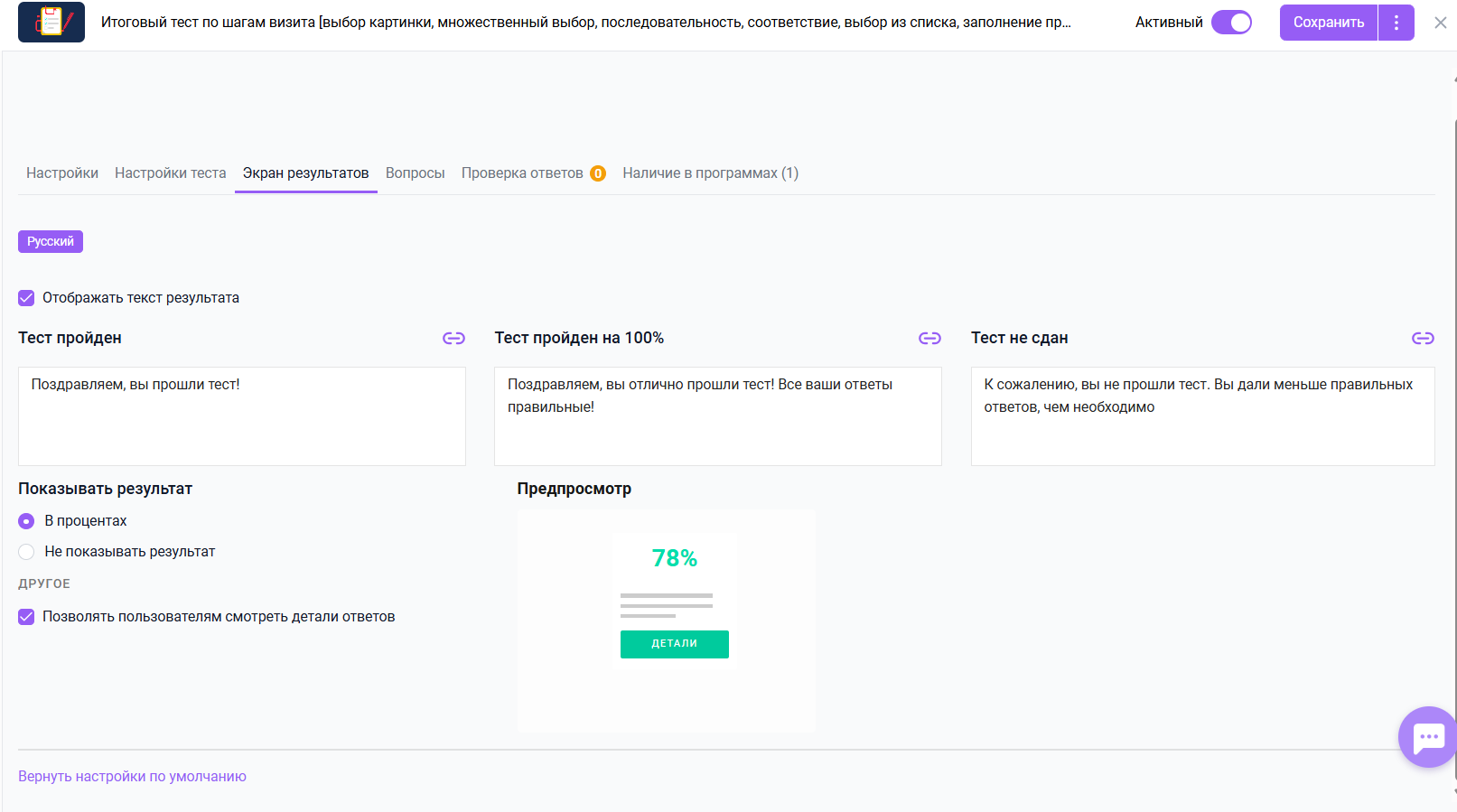Open the three-dot menu beside Сохранить
Image resolution: width=1457 pixels, height=812 pixels.
[1396, 23]
